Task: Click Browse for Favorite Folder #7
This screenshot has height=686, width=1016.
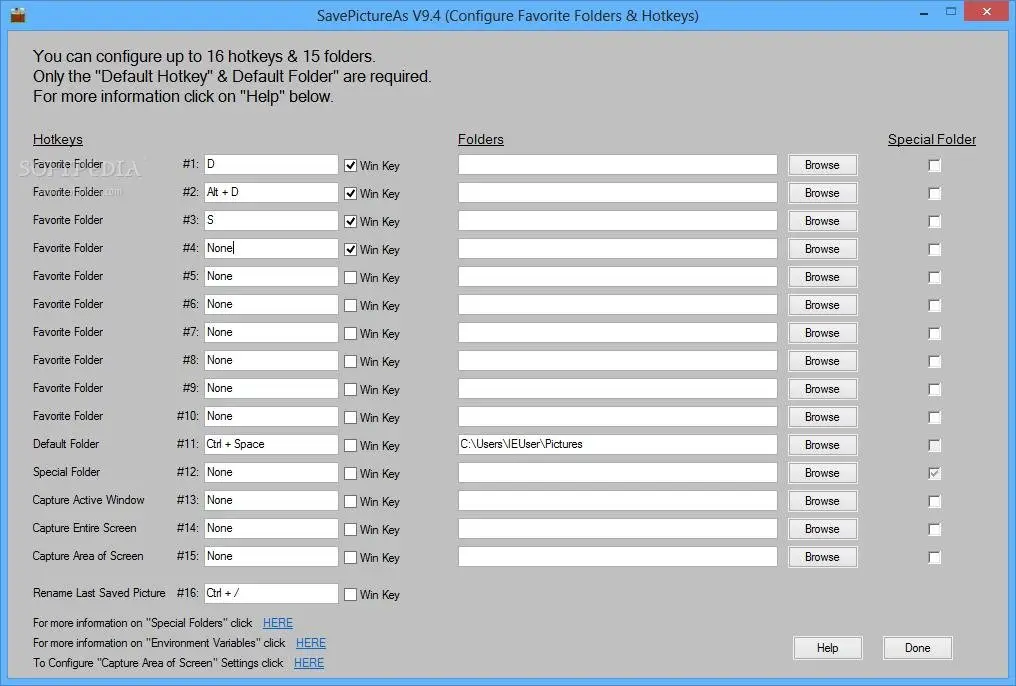Action: coord(822,333)
